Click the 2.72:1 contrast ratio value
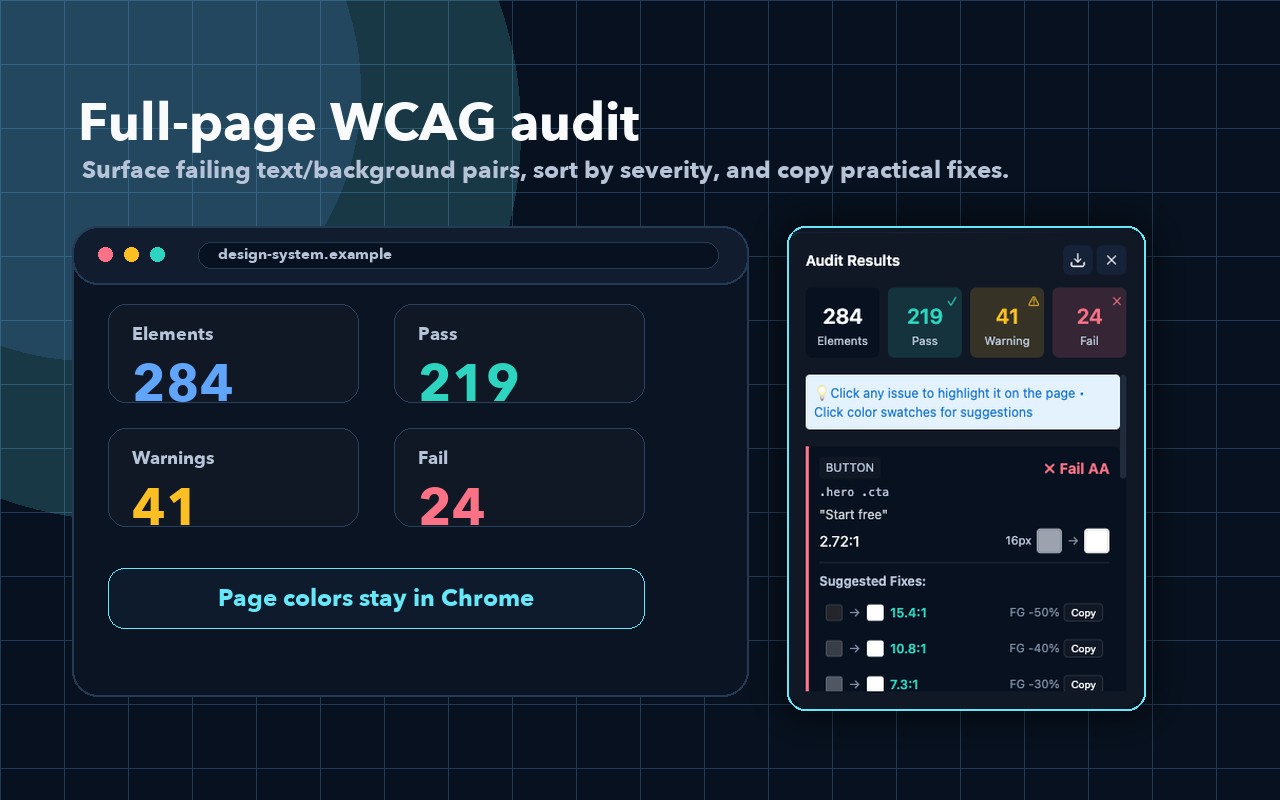Image resolution: width=1280 pixels, height=800 pixels. coord(840,542)
